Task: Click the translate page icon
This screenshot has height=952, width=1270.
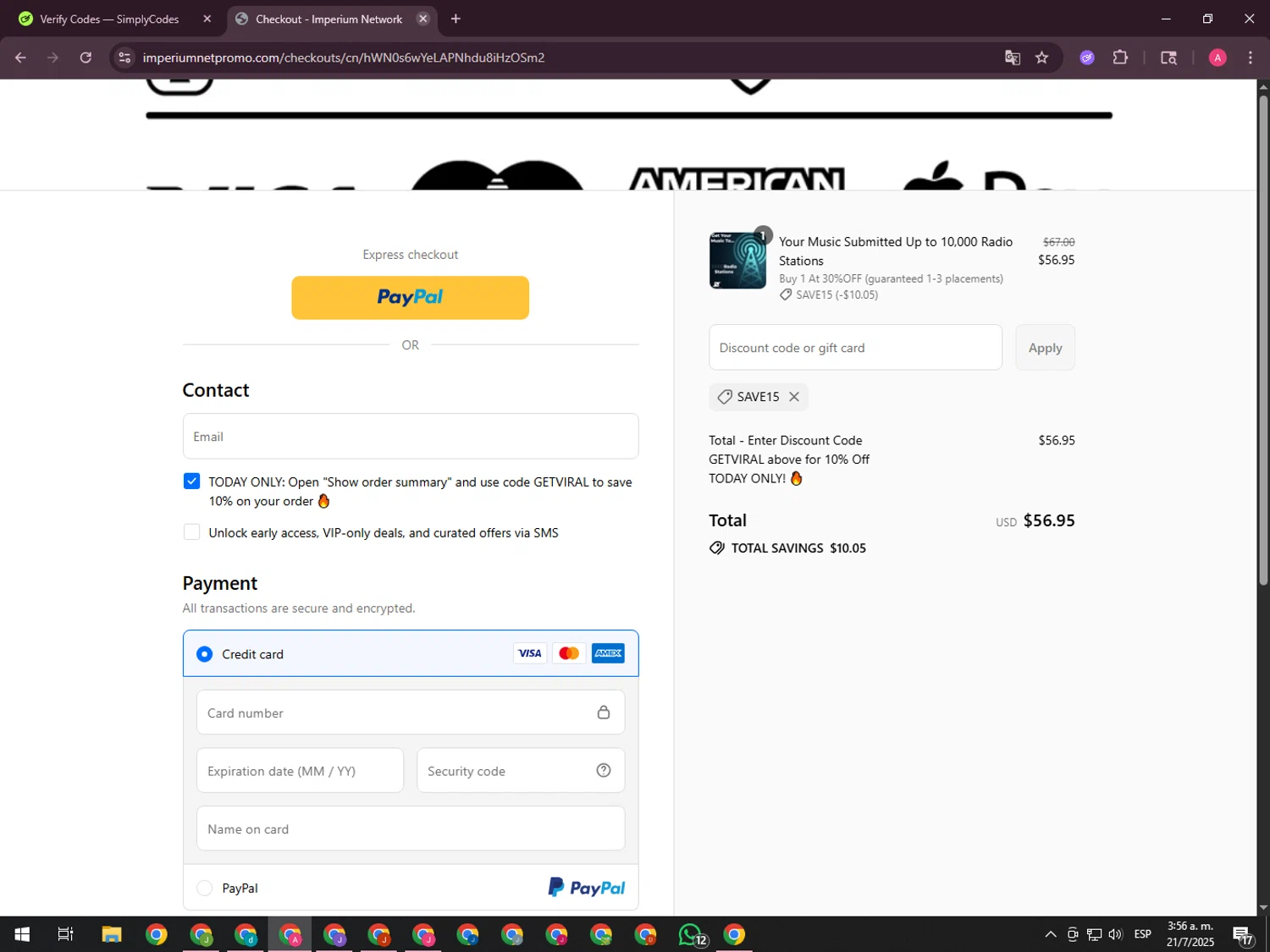Action: (x=1012, y=58)
